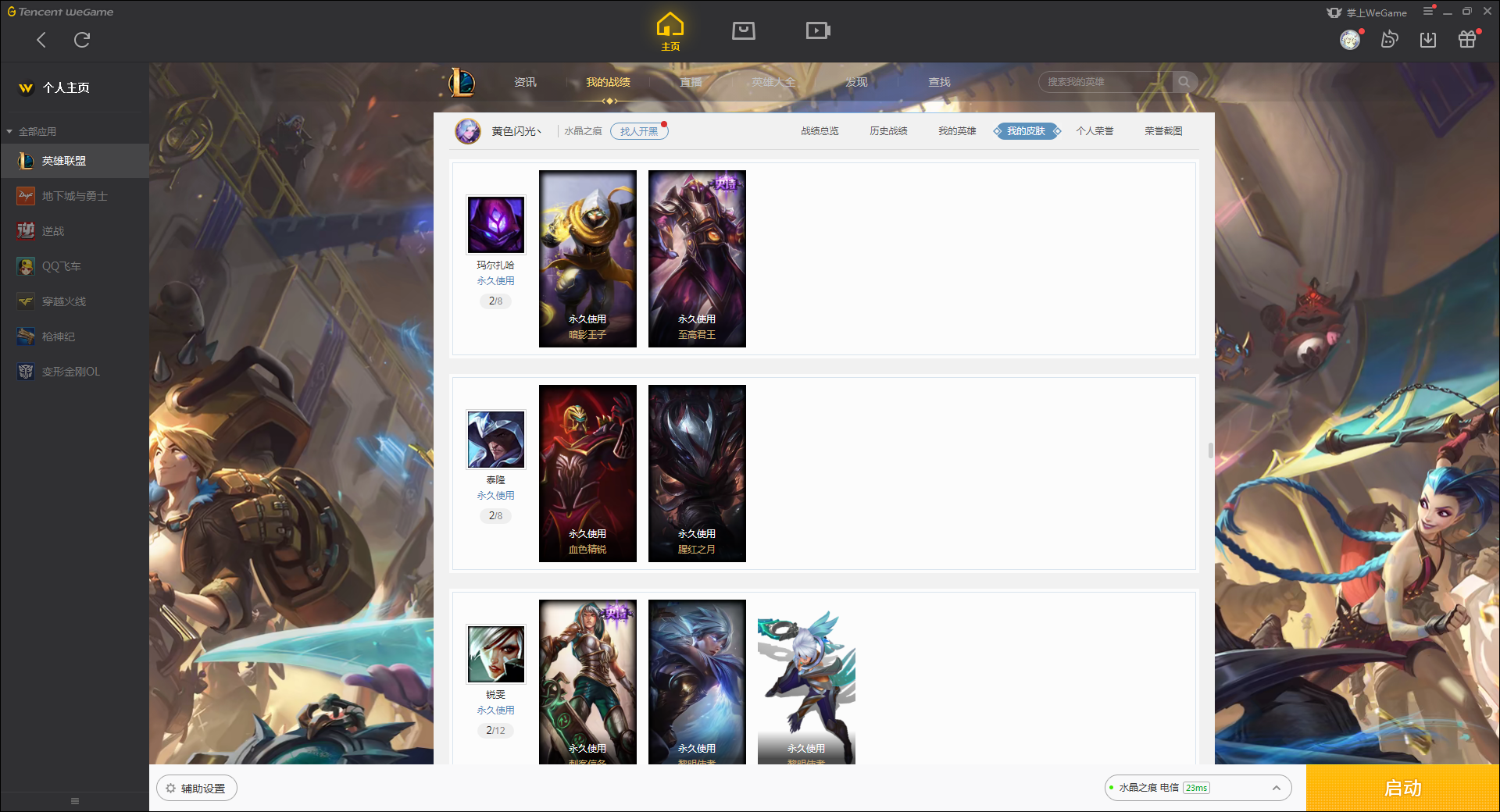Screen dimensions: 1500x812
Task: Open the download manager icon
Action: pos(1428,40)
